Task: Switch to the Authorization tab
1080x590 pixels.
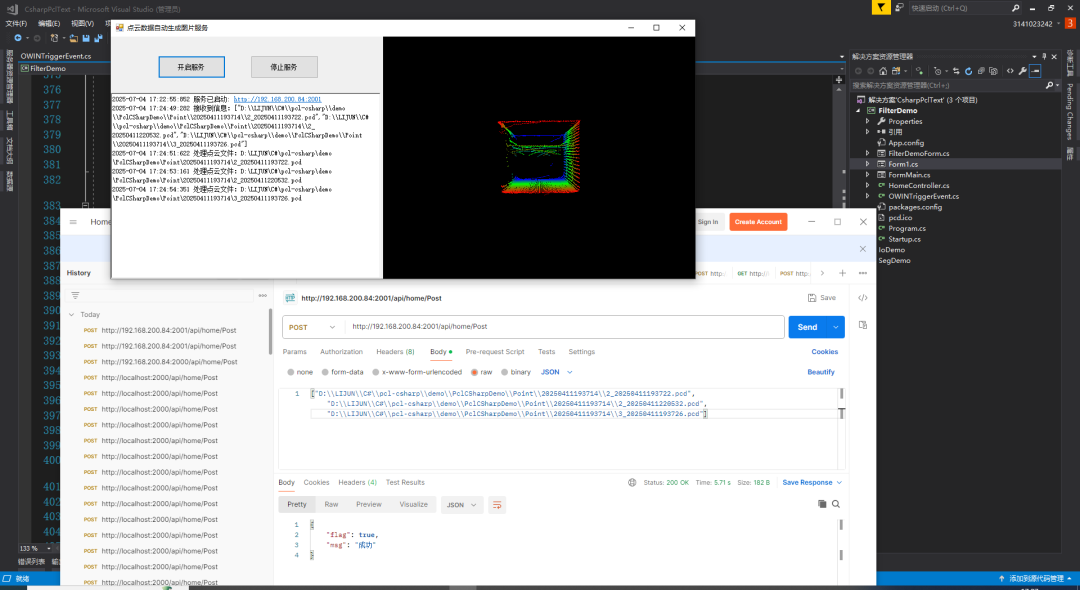Action: point(341,352)
